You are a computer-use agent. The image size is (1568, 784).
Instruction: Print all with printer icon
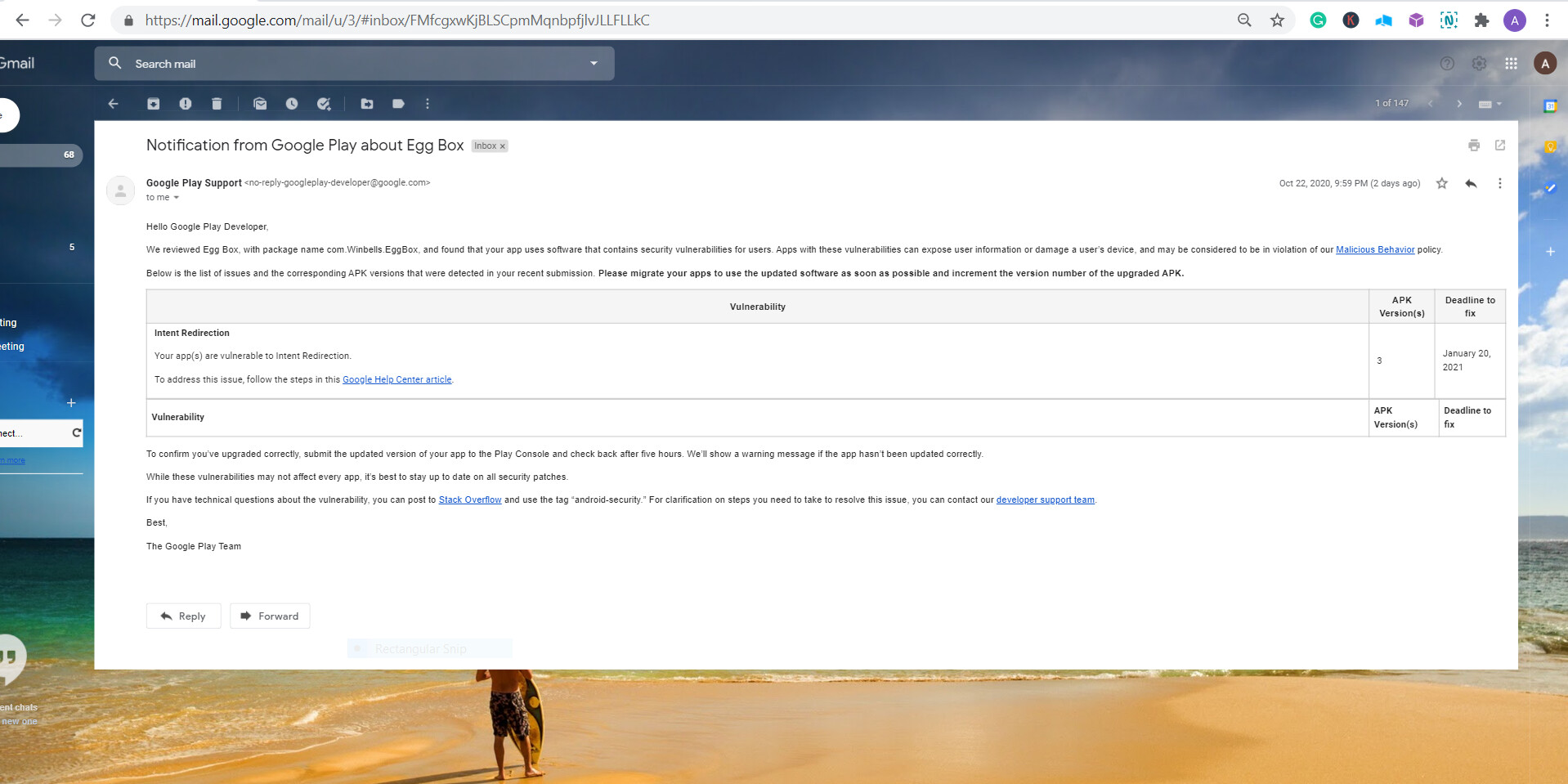point(1474,146)
